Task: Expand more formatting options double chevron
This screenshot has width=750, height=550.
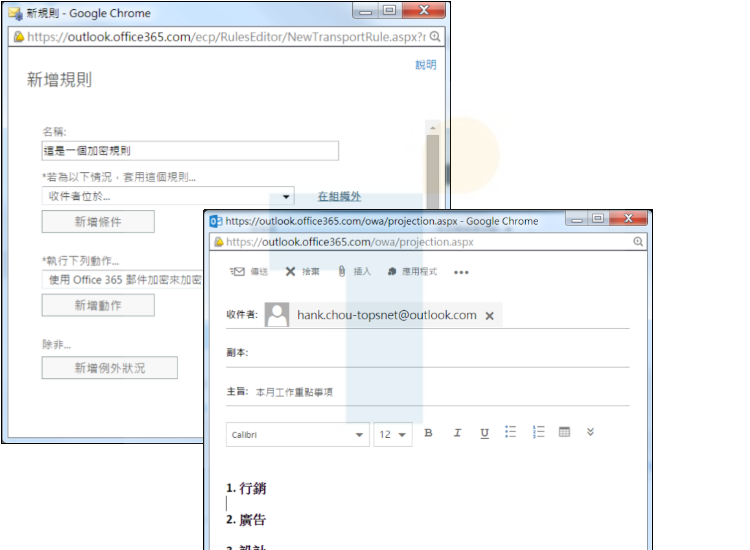Action: click(590, 432)
